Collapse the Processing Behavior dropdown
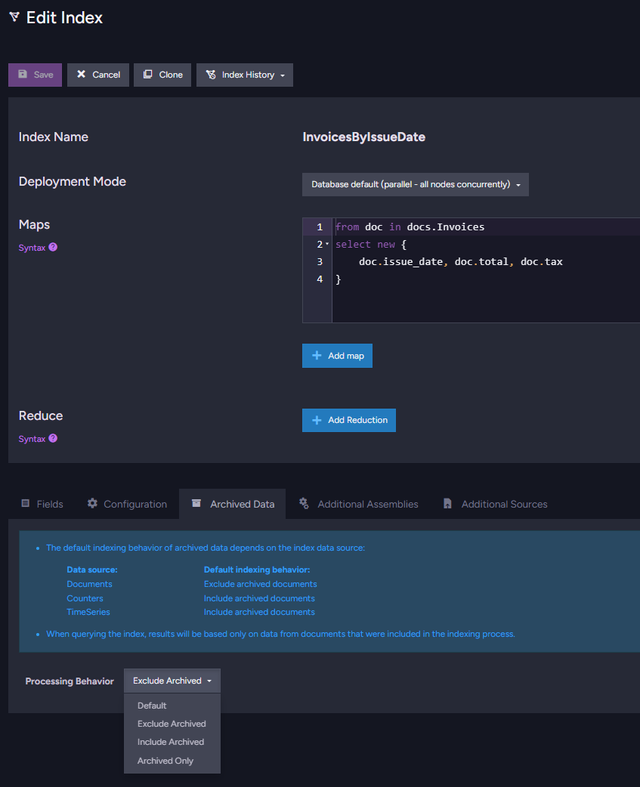This screenshot has width=640, height=787. (172, 681)
